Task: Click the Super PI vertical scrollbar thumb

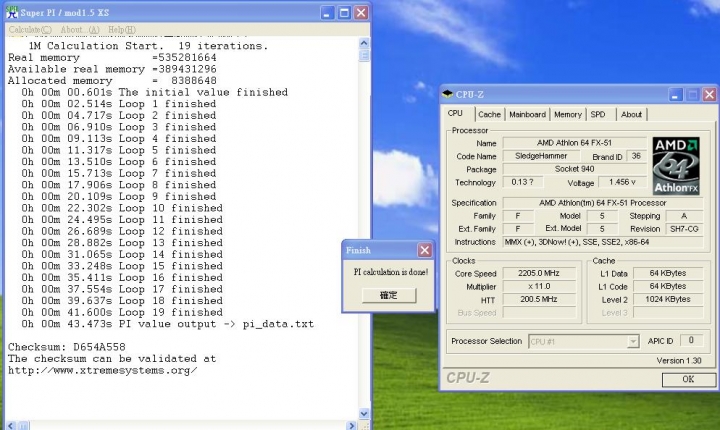Action: pos(364,56)
